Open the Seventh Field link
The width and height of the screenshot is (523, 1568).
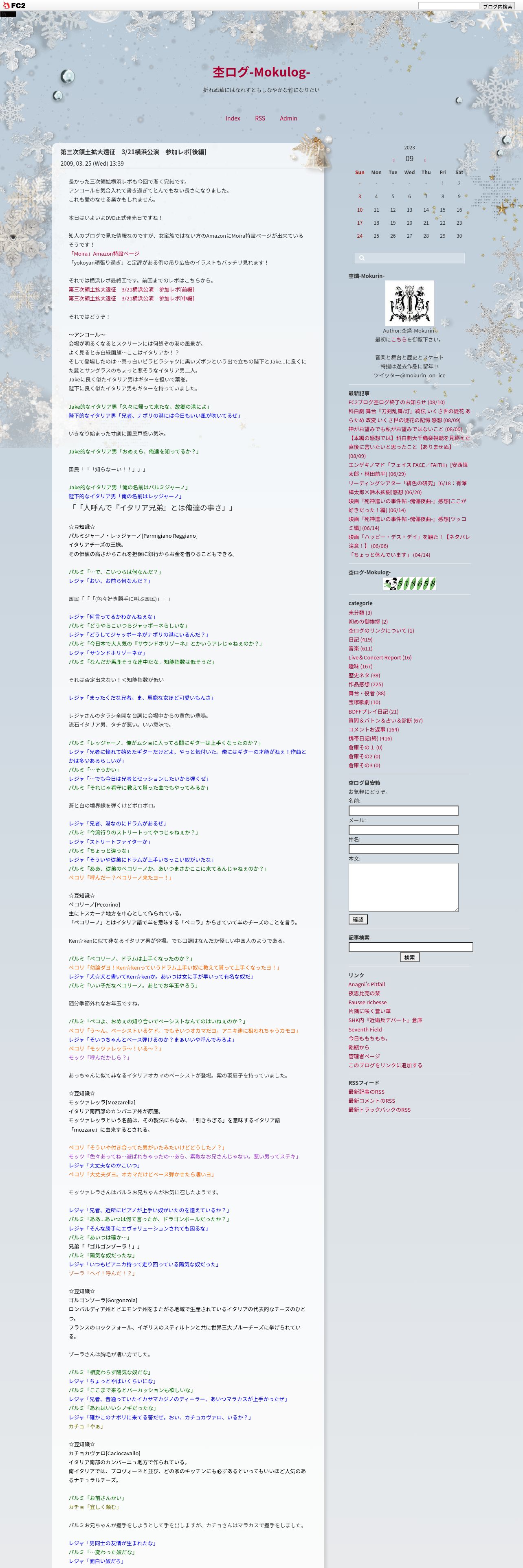pyautogui.click(x=365, y=1030)
